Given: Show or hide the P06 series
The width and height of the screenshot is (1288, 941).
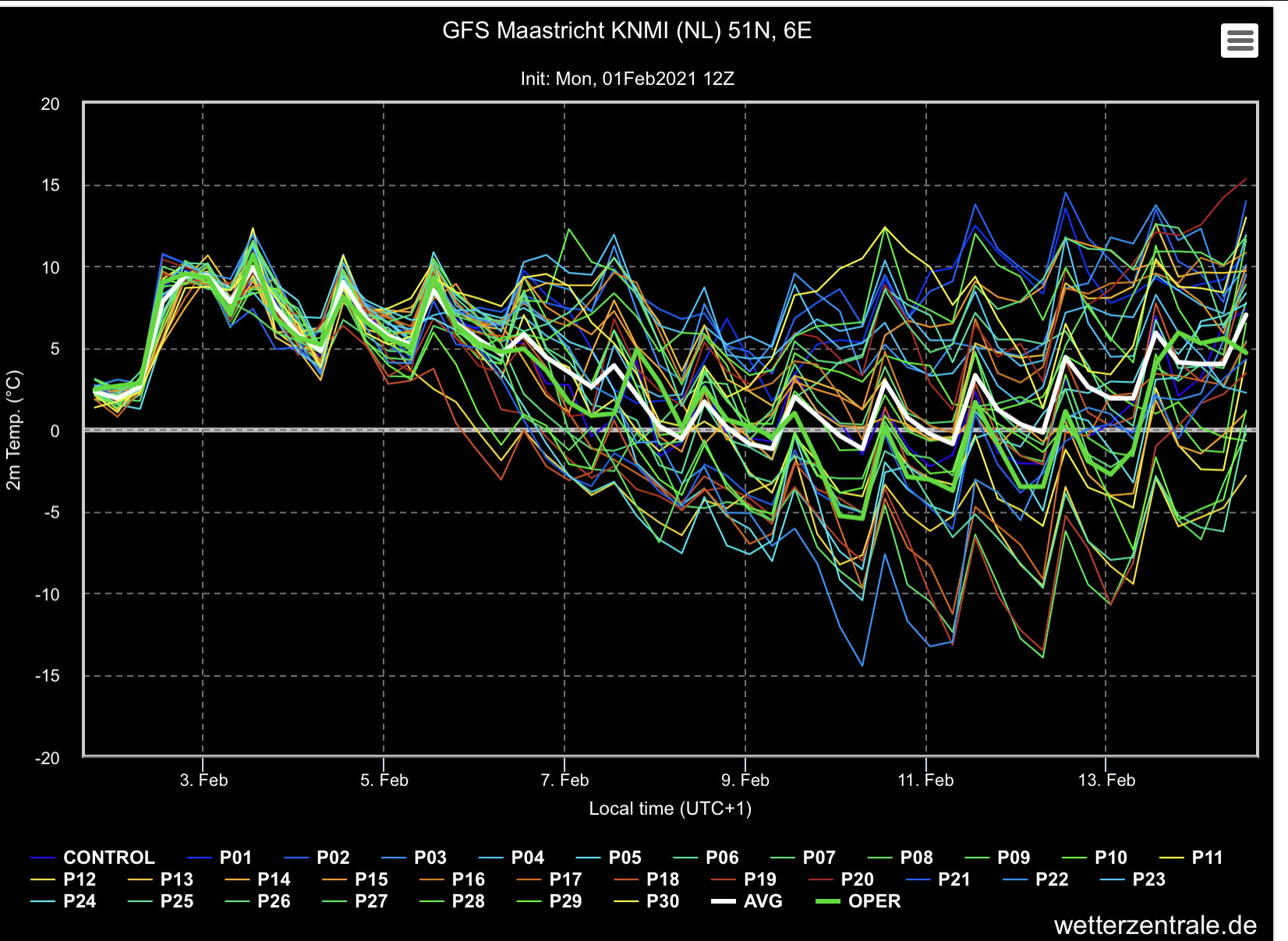Looking at the screenshot, I should pos(706,858).
